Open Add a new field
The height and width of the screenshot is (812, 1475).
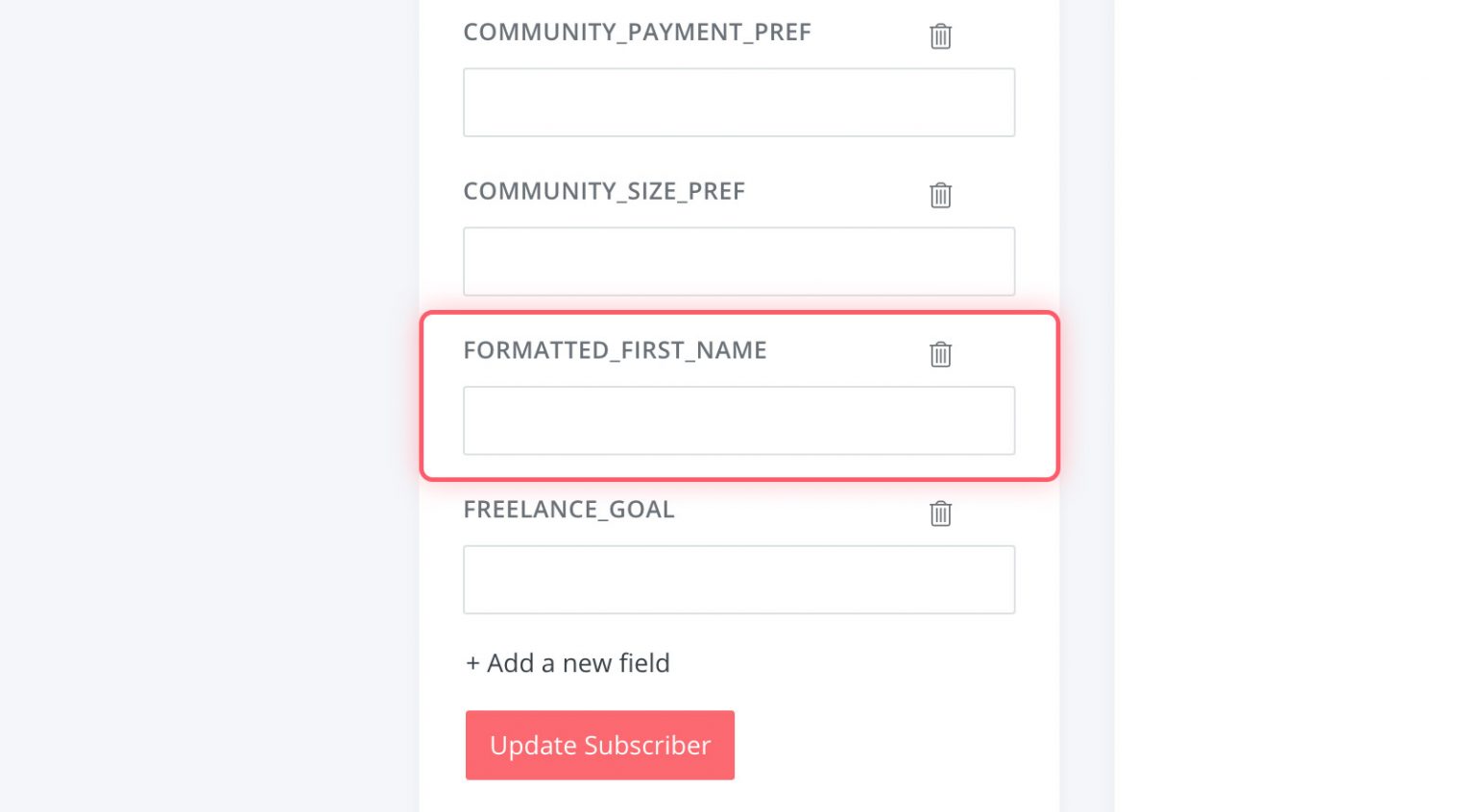pos(568,662)
